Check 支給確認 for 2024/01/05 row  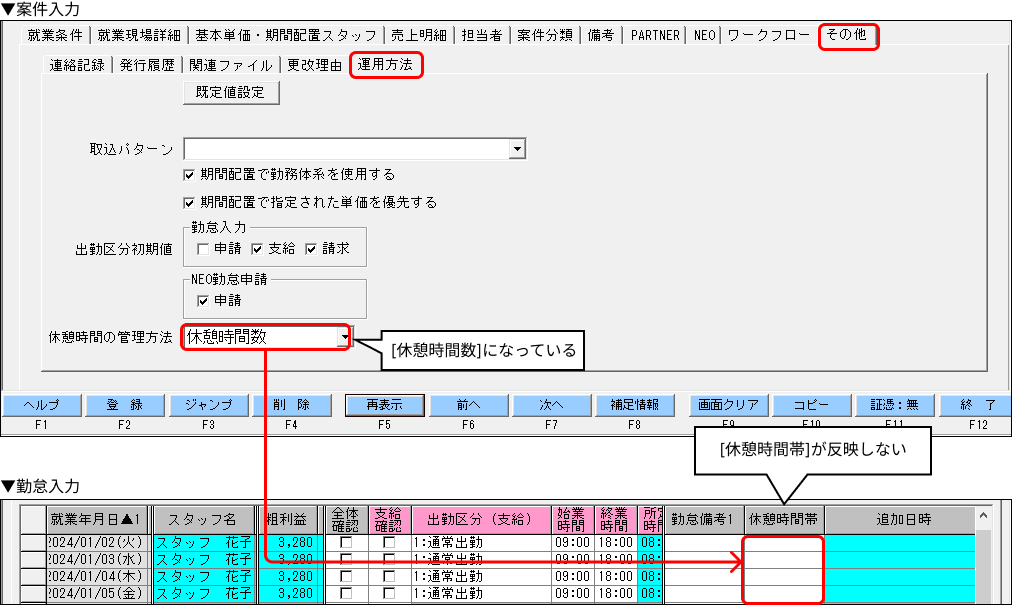(389, 593)
